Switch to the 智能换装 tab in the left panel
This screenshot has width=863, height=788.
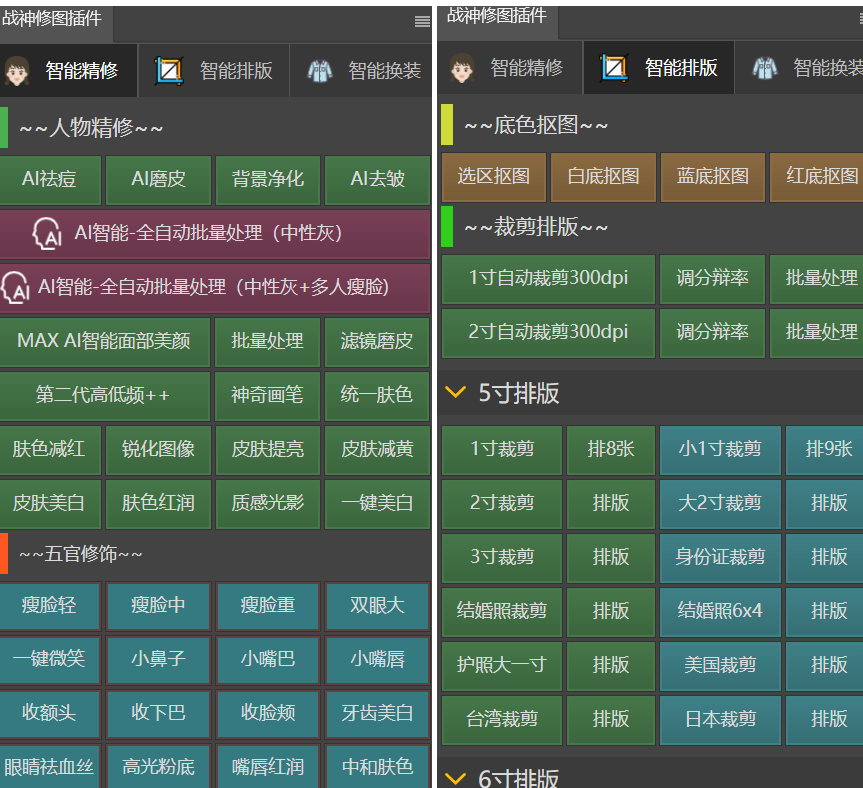tap(384, 71)
